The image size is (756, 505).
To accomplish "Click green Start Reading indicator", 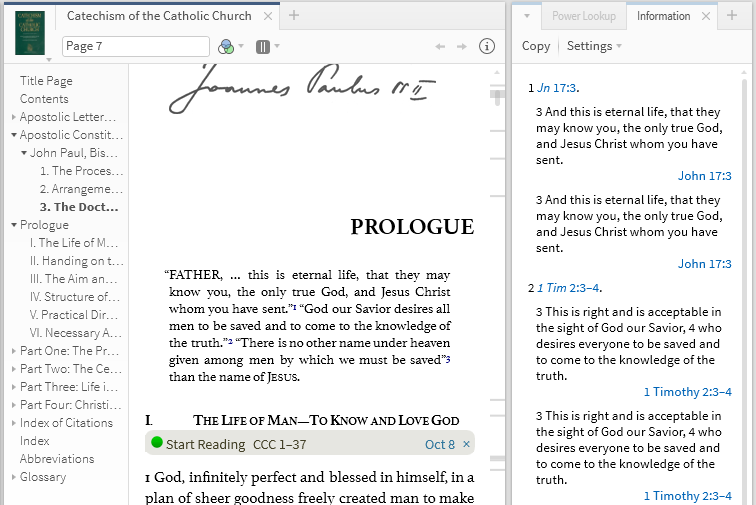I will click(x=157, y=442).
